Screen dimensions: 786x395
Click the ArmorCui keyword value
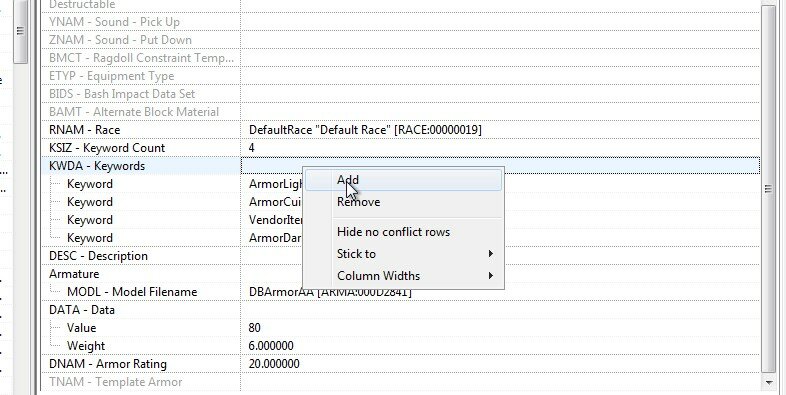[x=275, y=203]
